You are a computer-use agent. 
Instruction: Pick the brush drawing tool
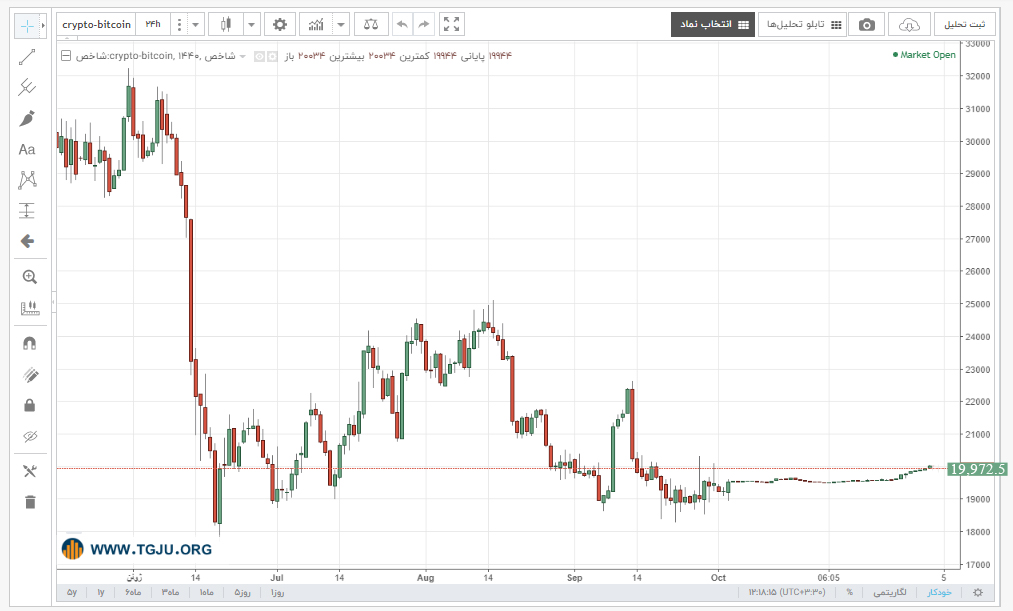27,119
